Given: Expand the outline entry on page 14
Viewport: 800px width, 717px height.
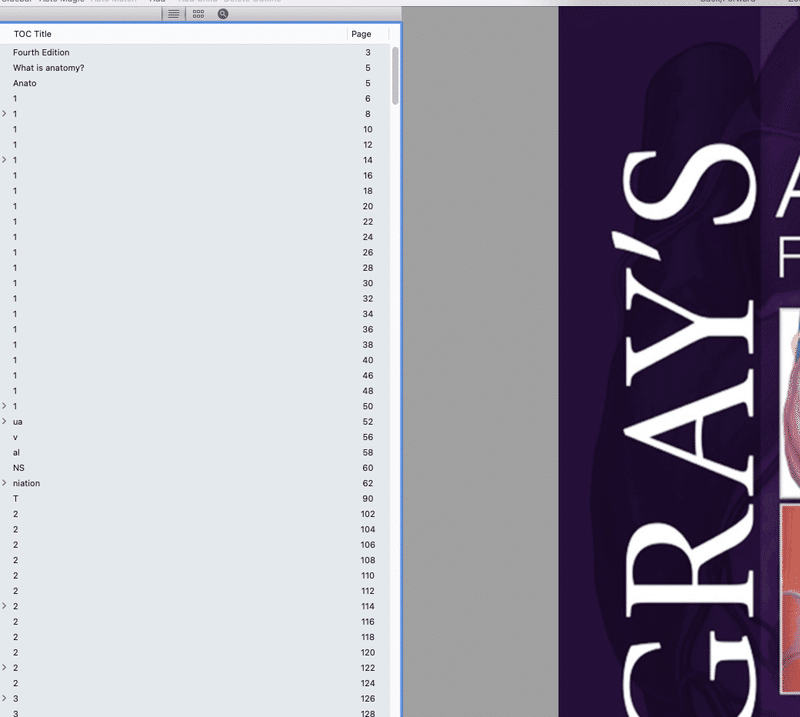Looking at the screenshot, I should 4,160.
